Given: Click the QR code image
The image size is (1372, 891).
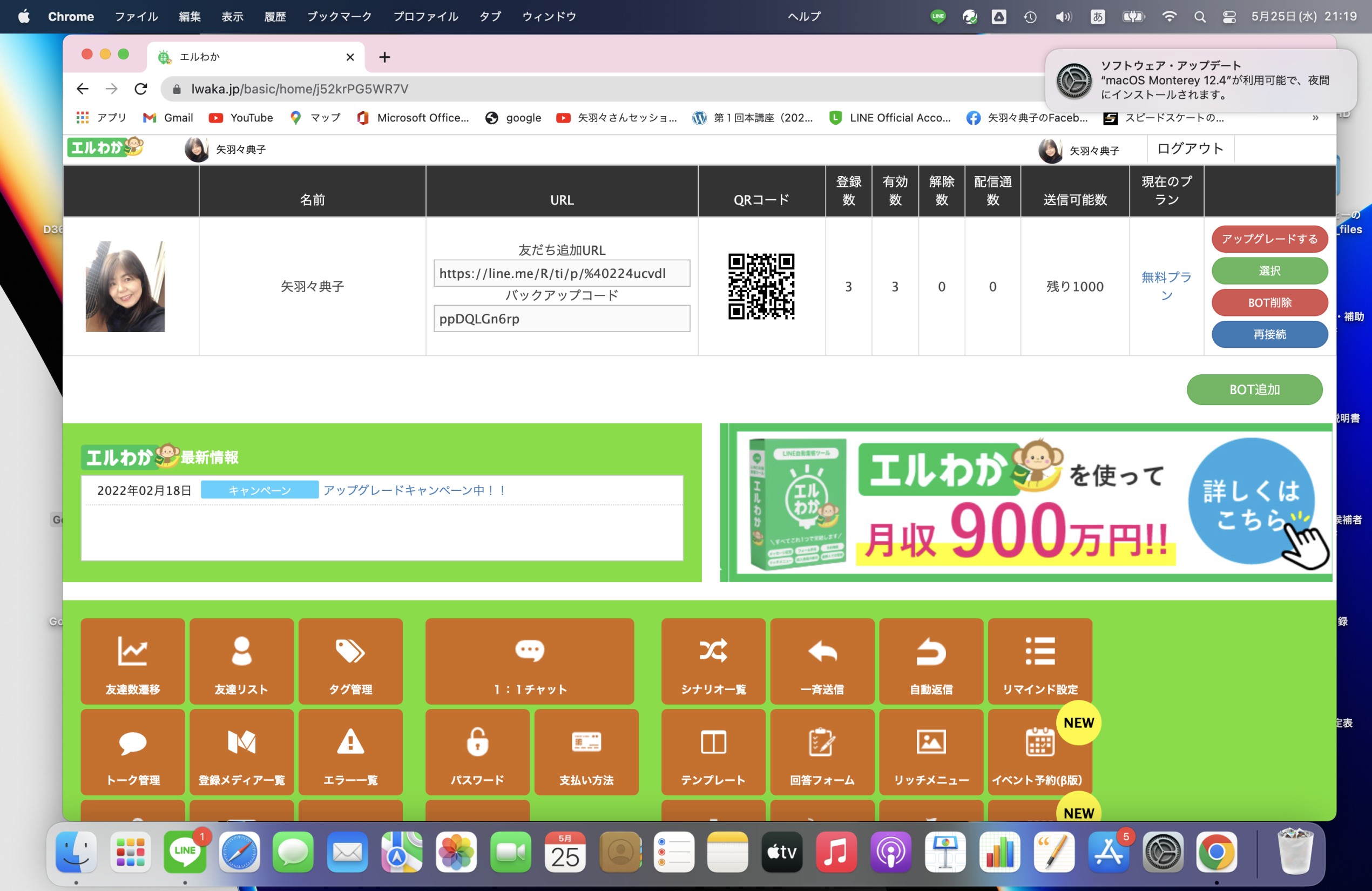Looking at the screenshot, I should coord(761,286).
